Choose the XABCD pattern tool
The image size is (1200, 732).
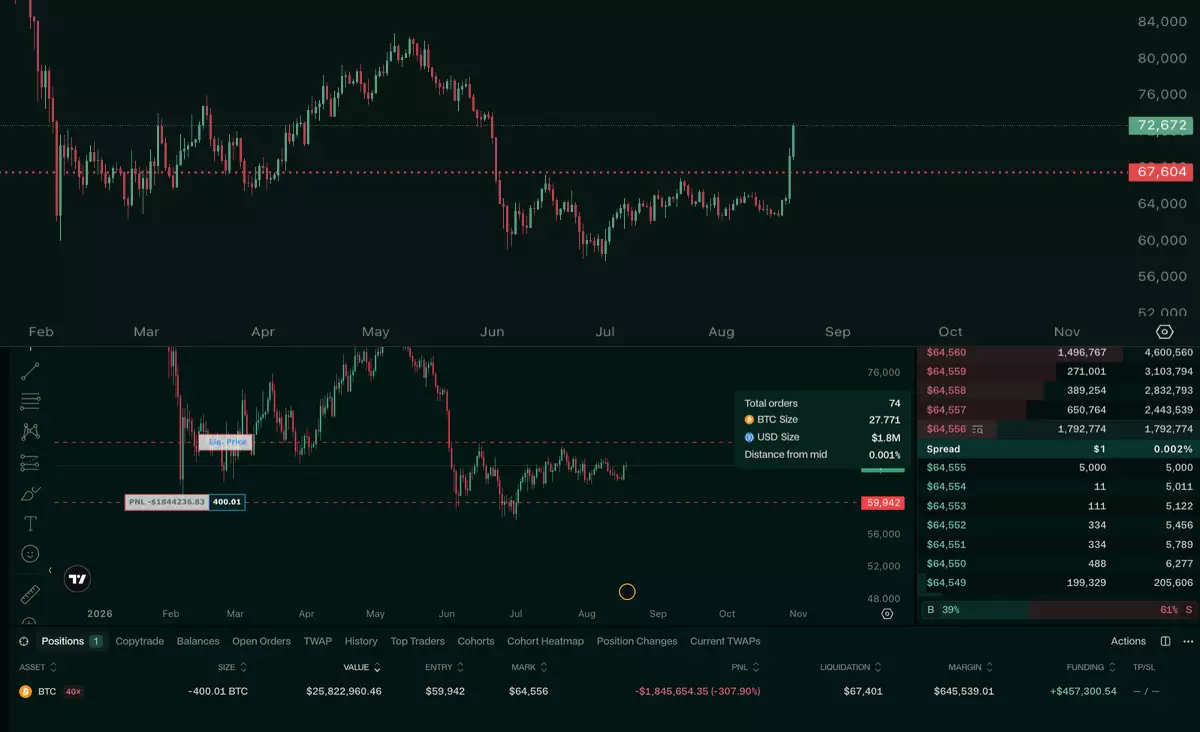click(x=30, y=432)
